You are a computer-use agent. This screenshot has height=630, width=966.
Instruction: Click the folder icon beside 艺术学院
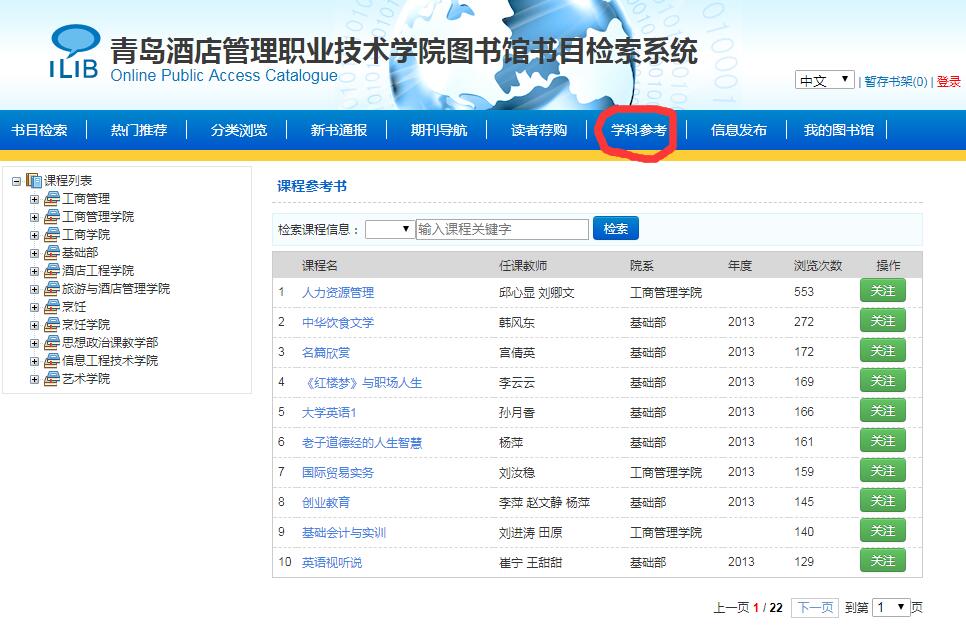point(52,379)
